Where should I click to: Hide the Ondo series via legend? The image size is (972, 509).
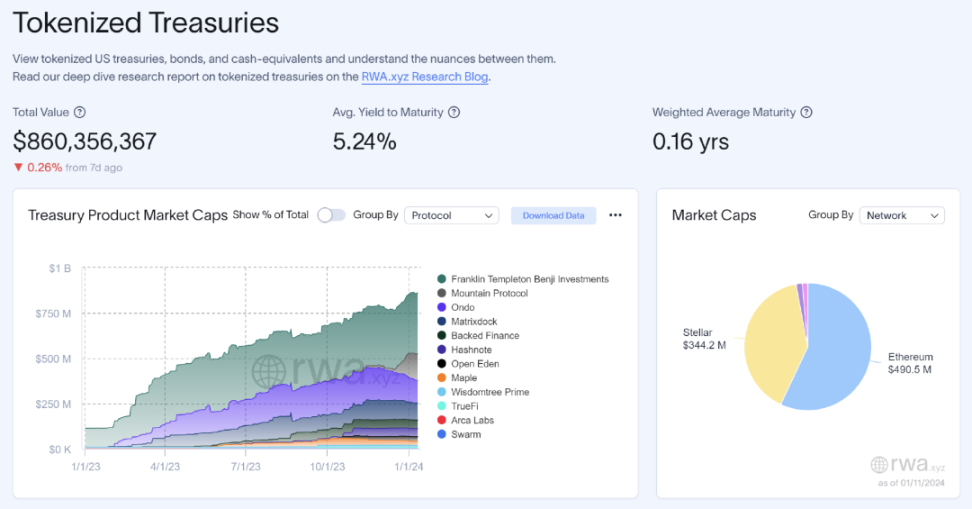coord(465,307)
